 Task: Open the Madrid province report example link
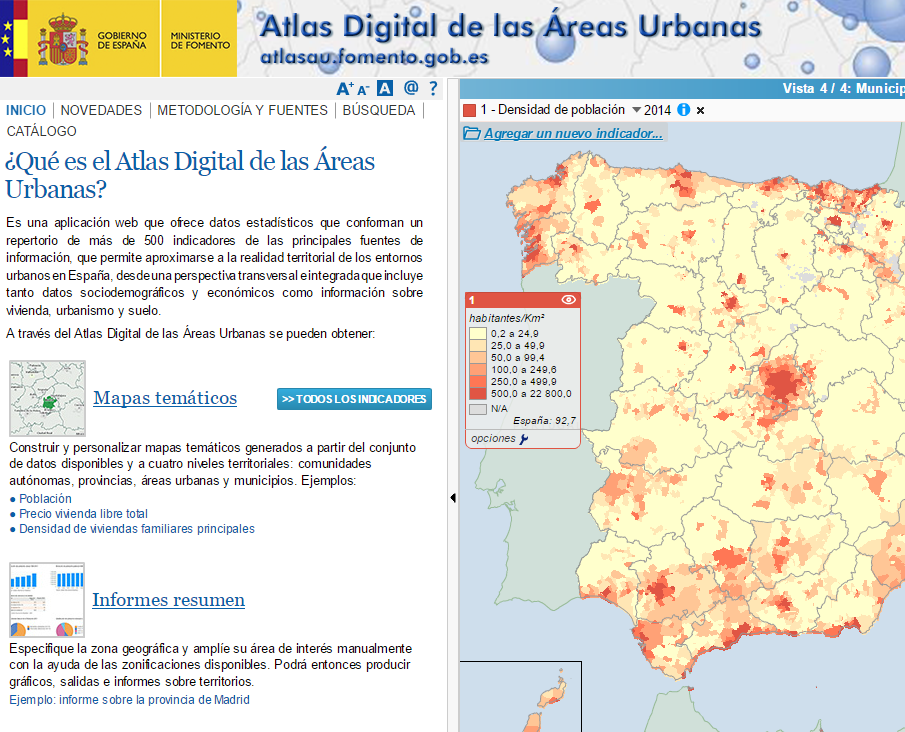(129, 700)
